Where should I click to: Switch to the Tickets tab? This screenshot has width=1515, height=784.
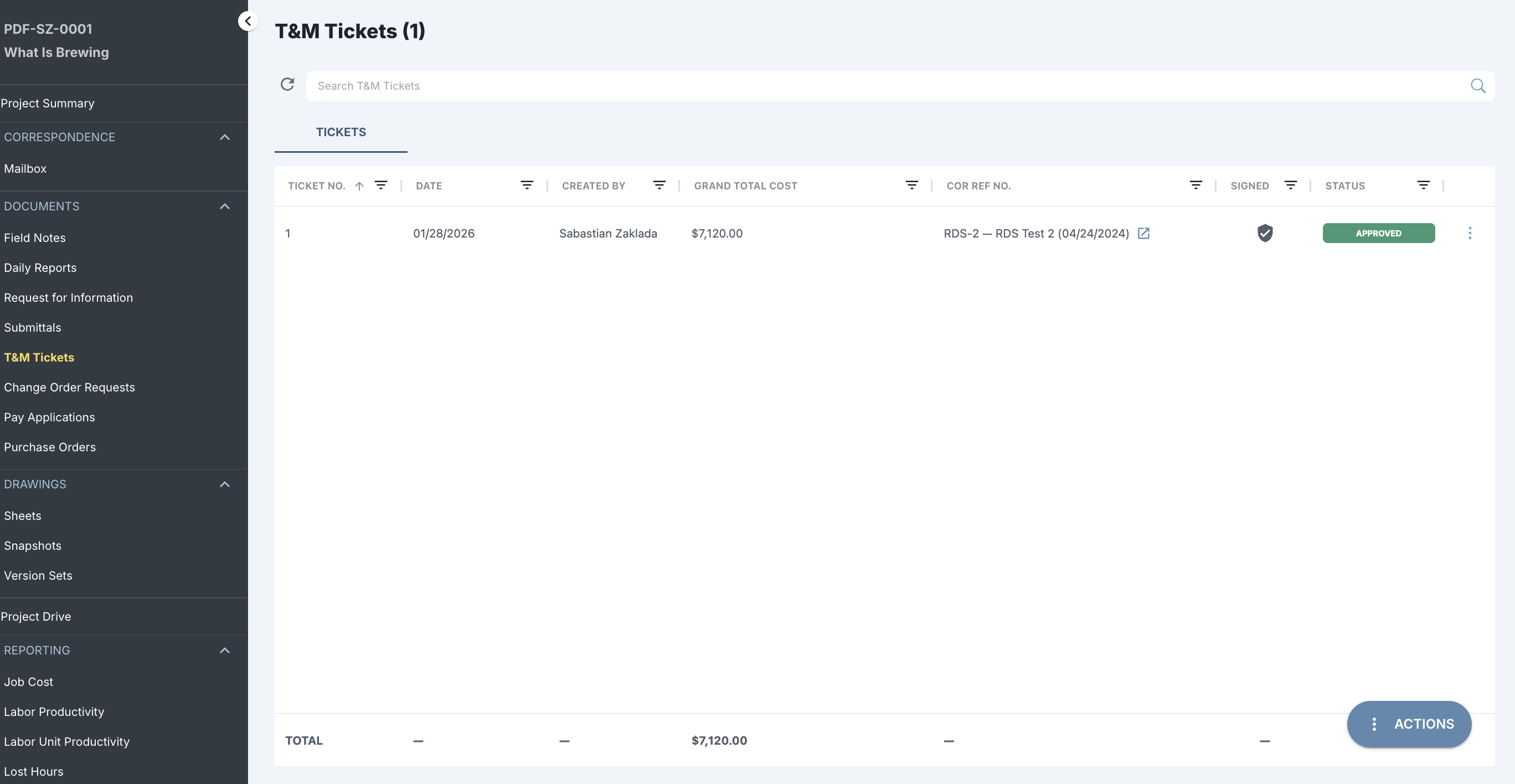point(341,132)
